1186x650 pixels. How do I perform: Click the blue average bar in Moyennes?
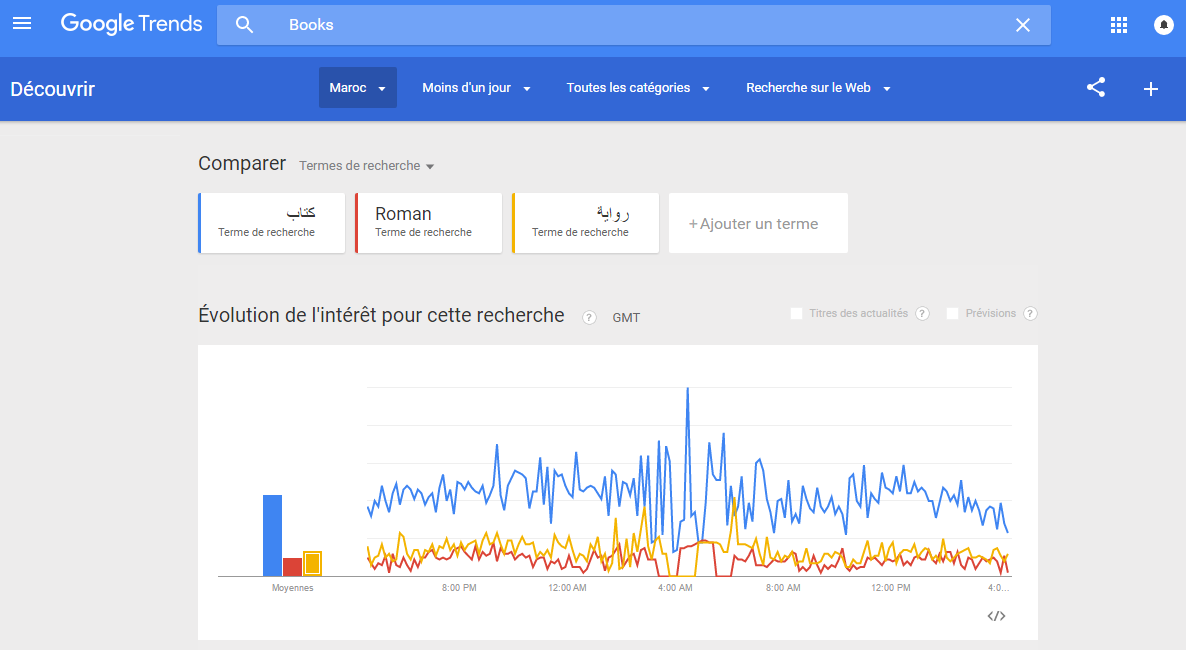pos(272,535)
